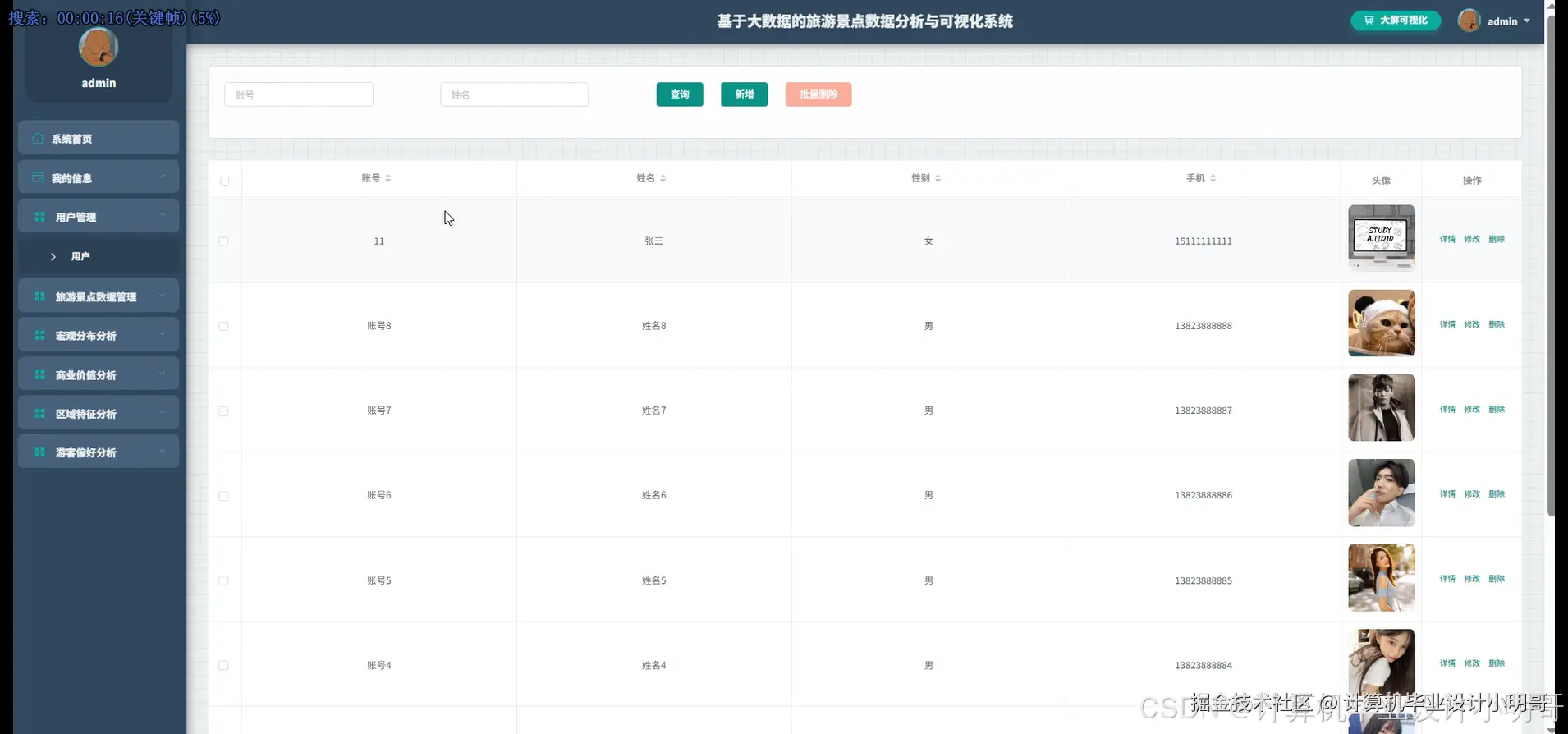Viewport: 1568px width, 734px height.
Task: Check the row for account 11
Action: coord(223,241)
